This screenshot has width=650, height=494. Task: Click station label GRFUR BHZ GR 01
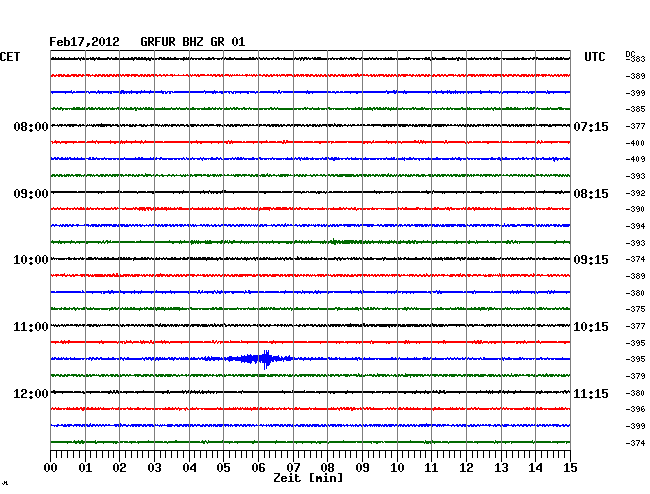coord(193,42)
